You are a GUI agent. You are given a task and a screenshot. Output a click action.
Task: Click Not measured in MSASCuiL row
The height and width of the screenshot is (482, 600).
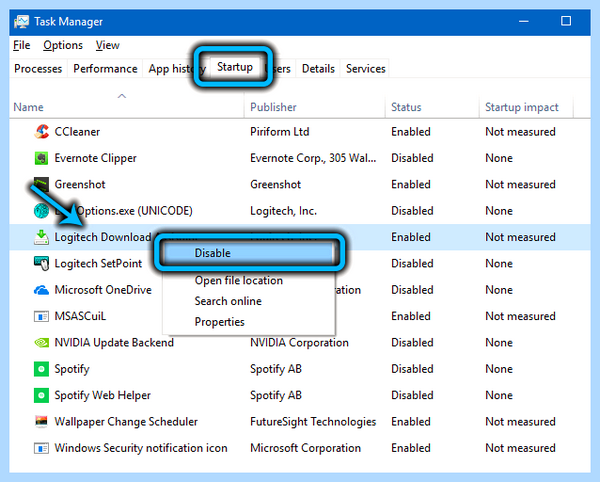pyautogui.click(x=520, y=316)
